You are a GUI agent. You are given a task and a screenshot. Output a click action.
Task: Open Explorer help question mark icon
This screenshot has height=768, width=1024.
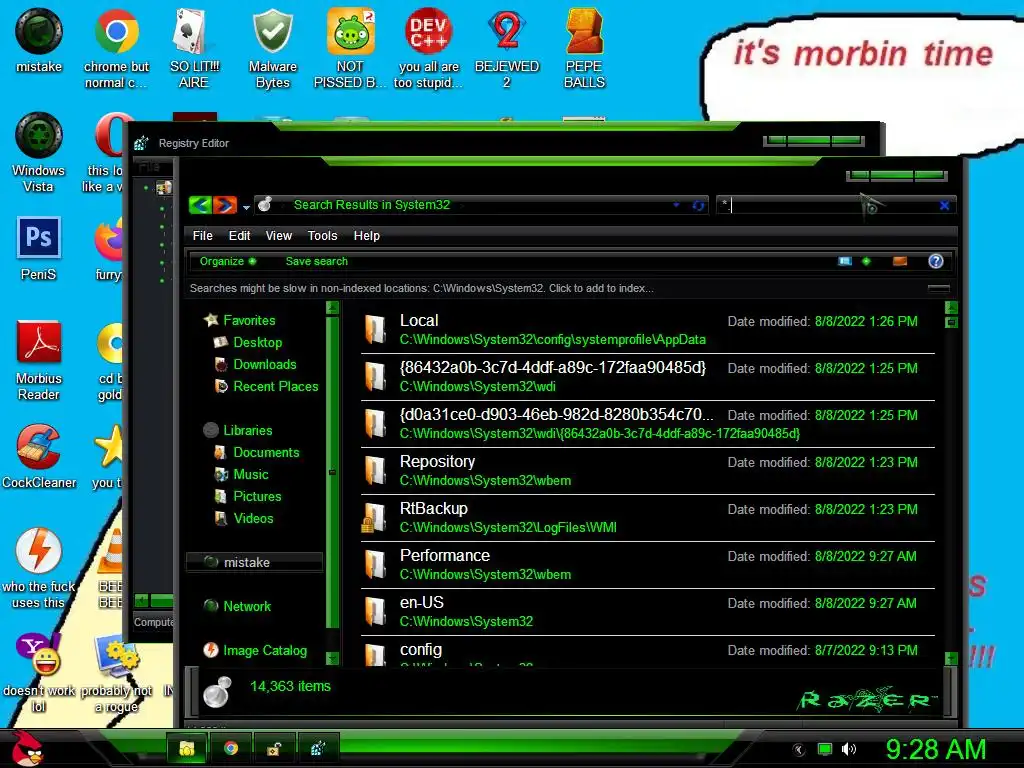click(x=935, y=261)
